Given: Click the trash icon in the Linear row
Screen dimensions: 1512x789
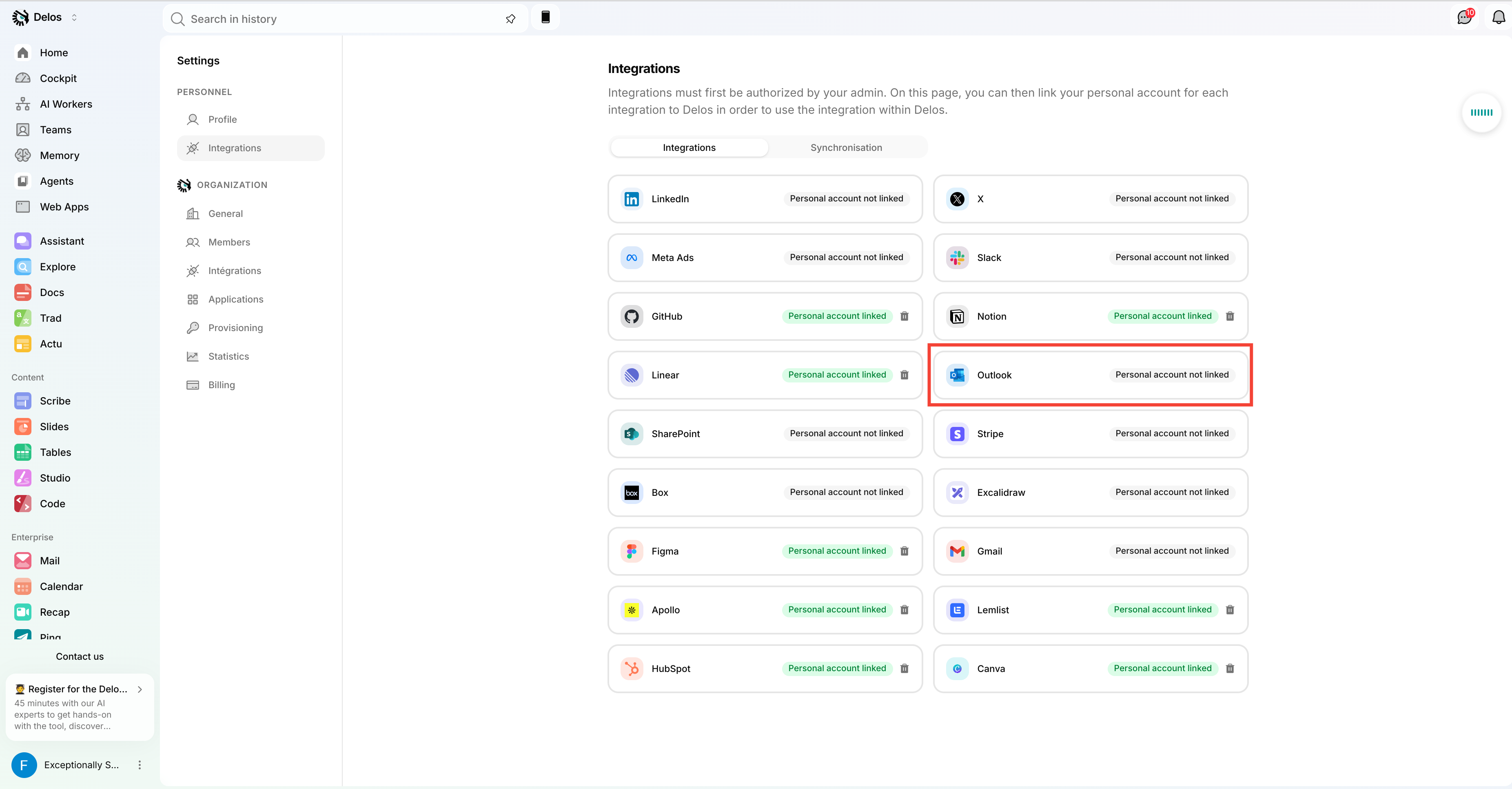Looking at the screenshot, I should 905,375.
